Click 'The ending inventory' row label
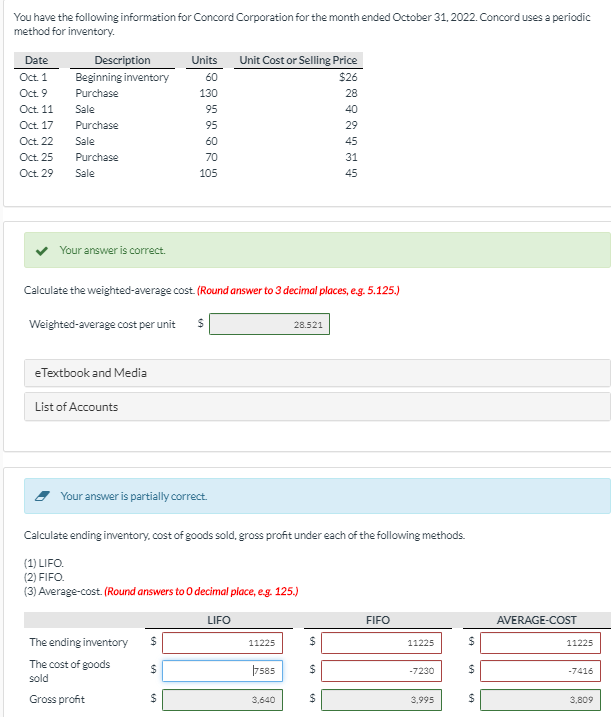611x717 pixels. coord(79,642)
